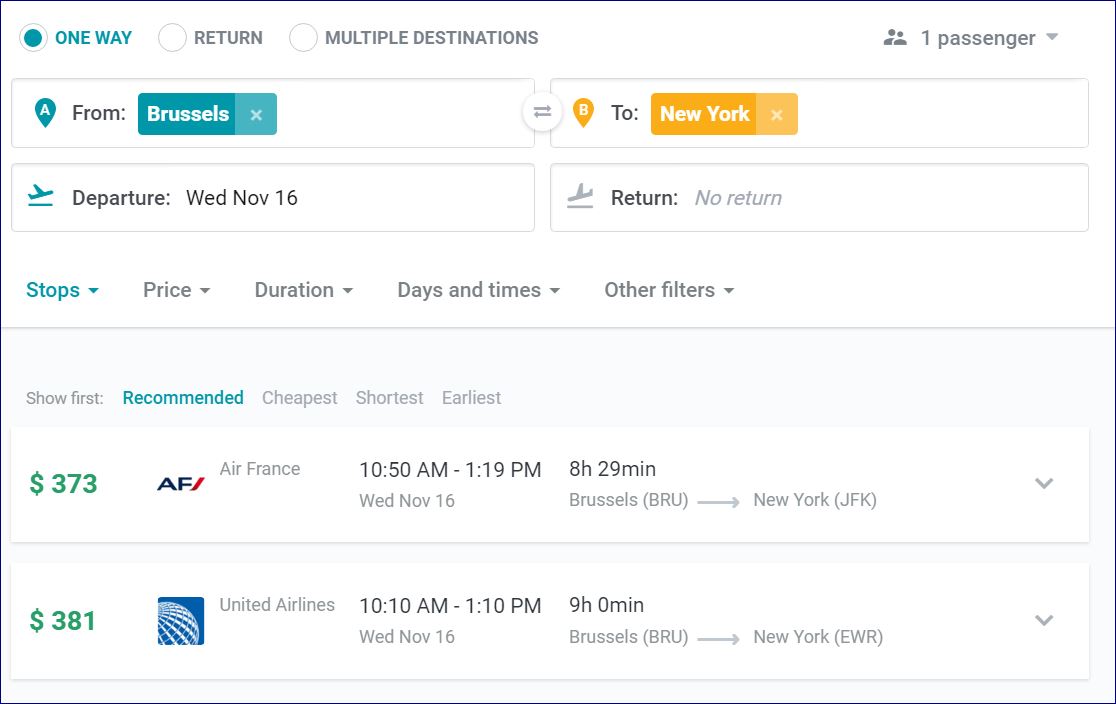Image resolution: width=1116 pixels, height=704 pixels.
Task: Select the Return trip radio button
Action: 173,38
